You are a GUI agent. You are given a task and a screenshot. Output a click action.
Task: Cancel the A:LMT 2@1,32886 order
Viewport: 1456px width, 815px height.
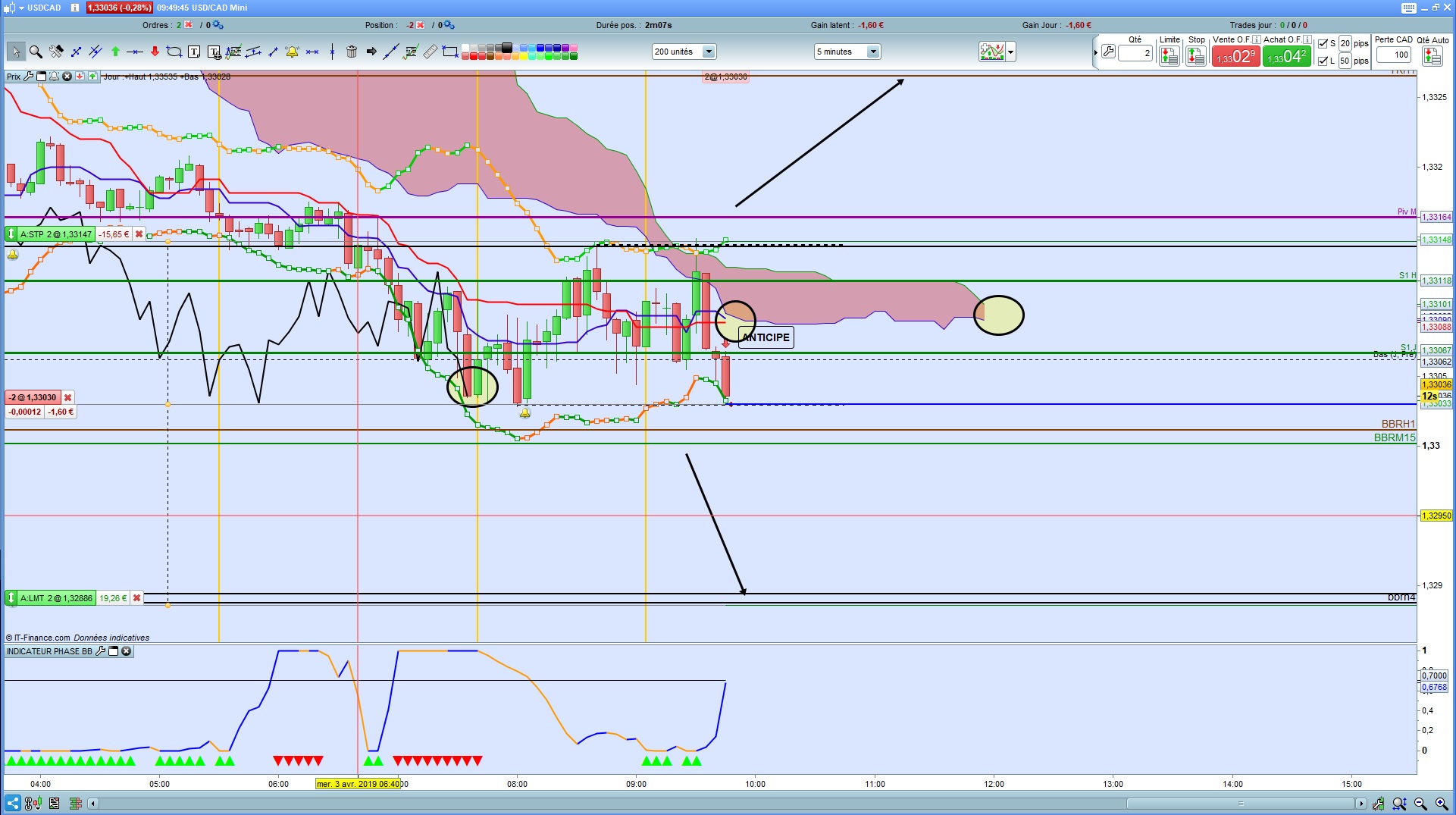pyautogui.click(x=137, y=598)
